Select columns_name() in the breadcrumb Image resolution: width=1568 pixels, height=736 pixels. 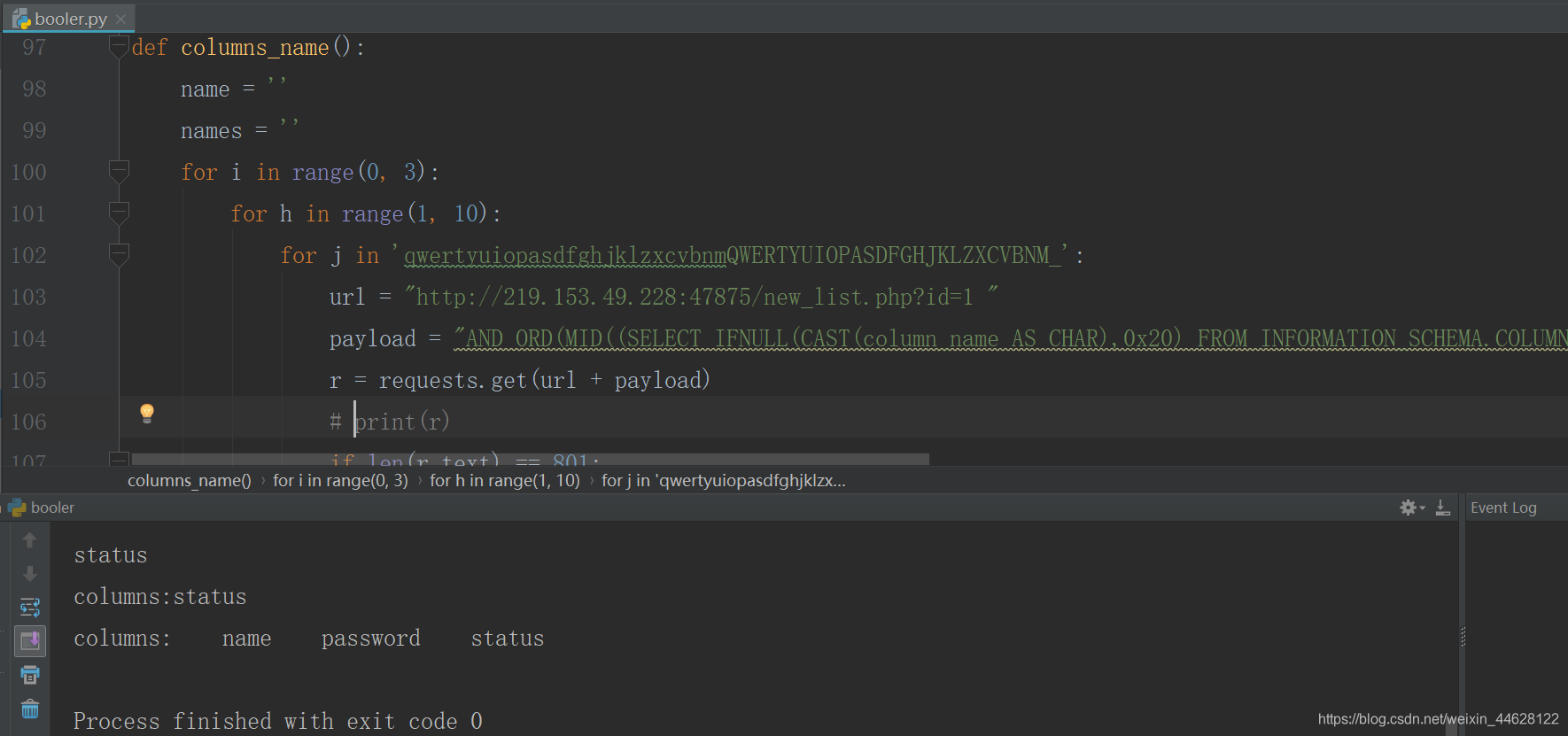click(x=190, y=481)
